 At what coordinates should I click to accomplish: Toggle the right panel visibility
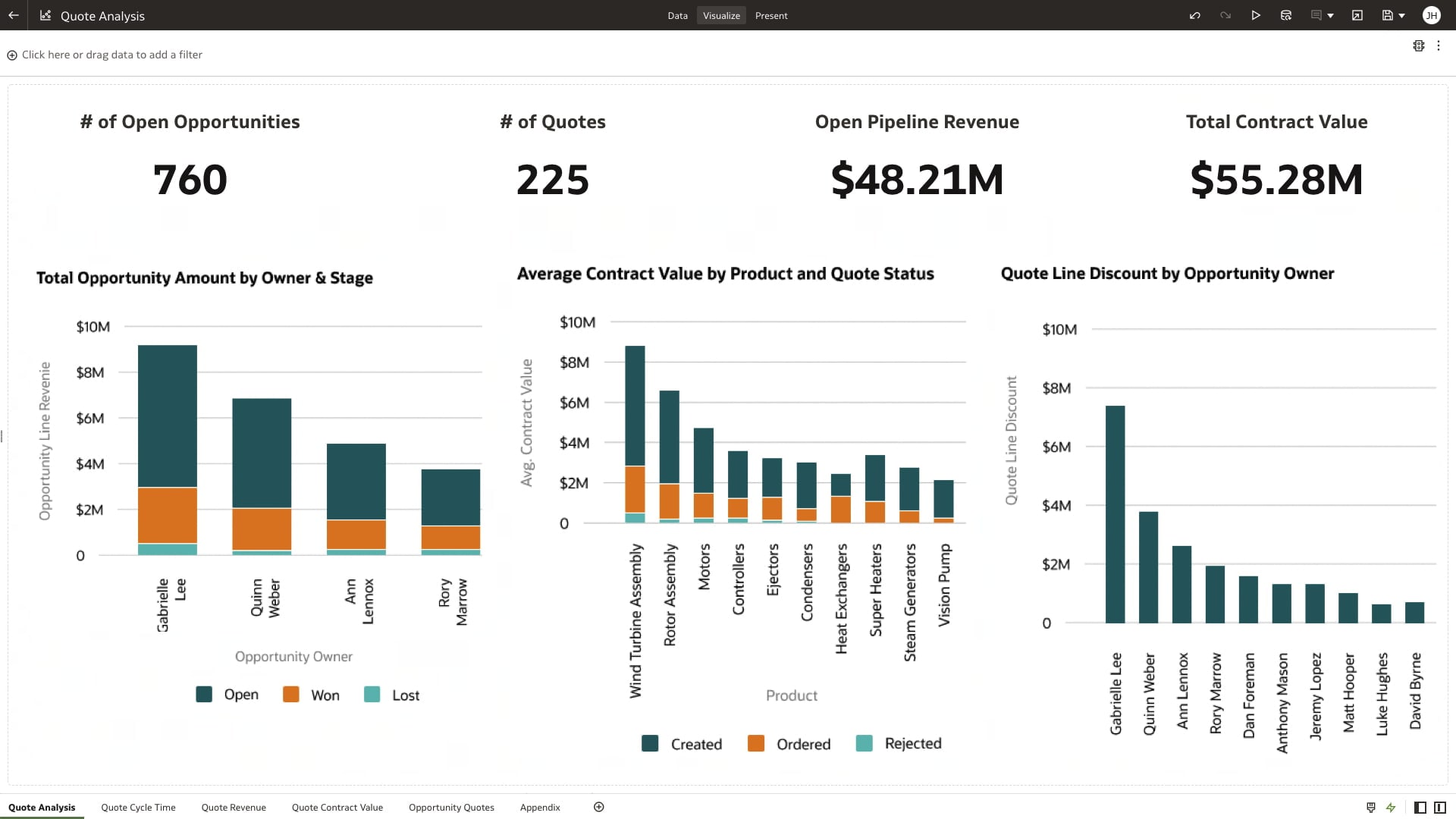coord(1439,808)
